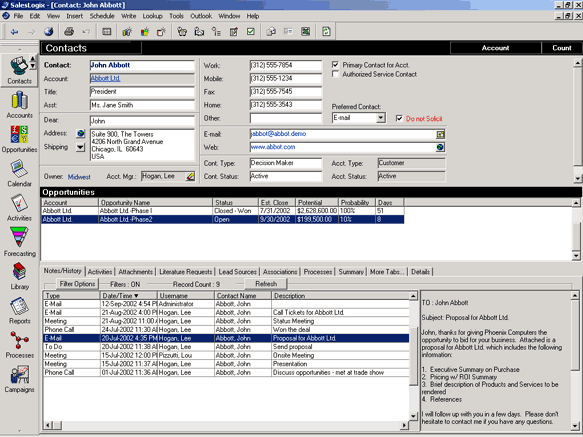Click the message preview scroll down arrow
Viewport: 583px width, 437px height.
[575, 426]
